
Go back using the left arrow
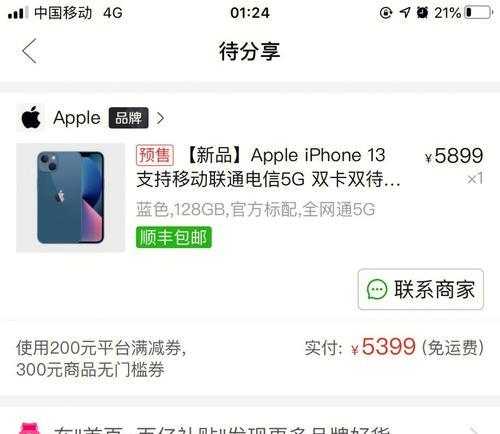click(x=29, y=51)
